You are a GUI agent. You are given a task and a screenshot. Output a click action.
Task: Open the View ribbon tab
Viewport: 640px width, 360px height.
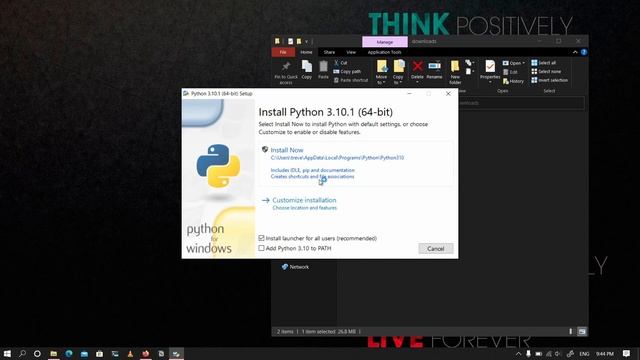click(351, 52)
